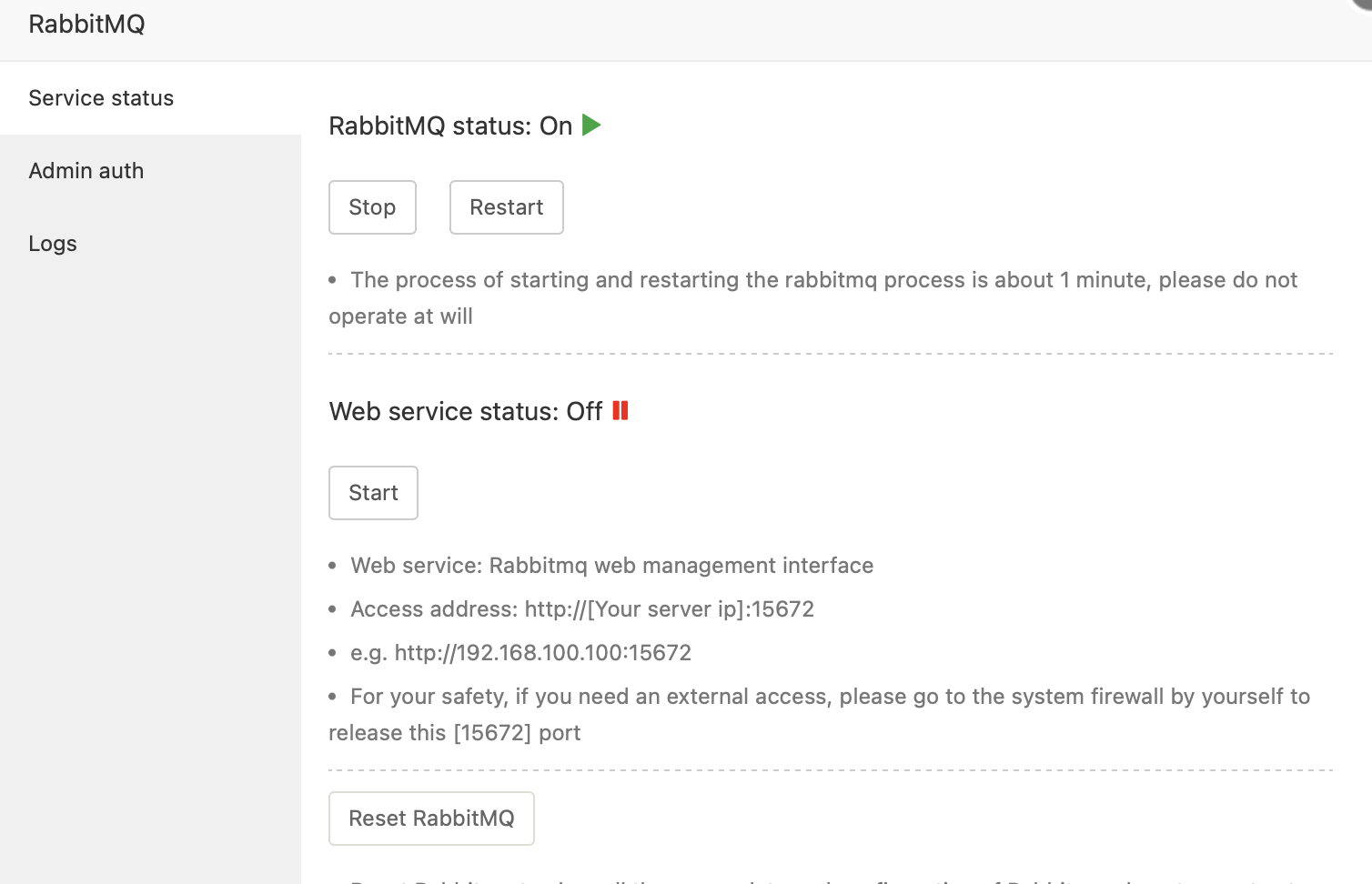The image size is (1372, 884).
Task: Stop the RabbitMQ service
Action: pyautogui.click(x=372, y=207)
